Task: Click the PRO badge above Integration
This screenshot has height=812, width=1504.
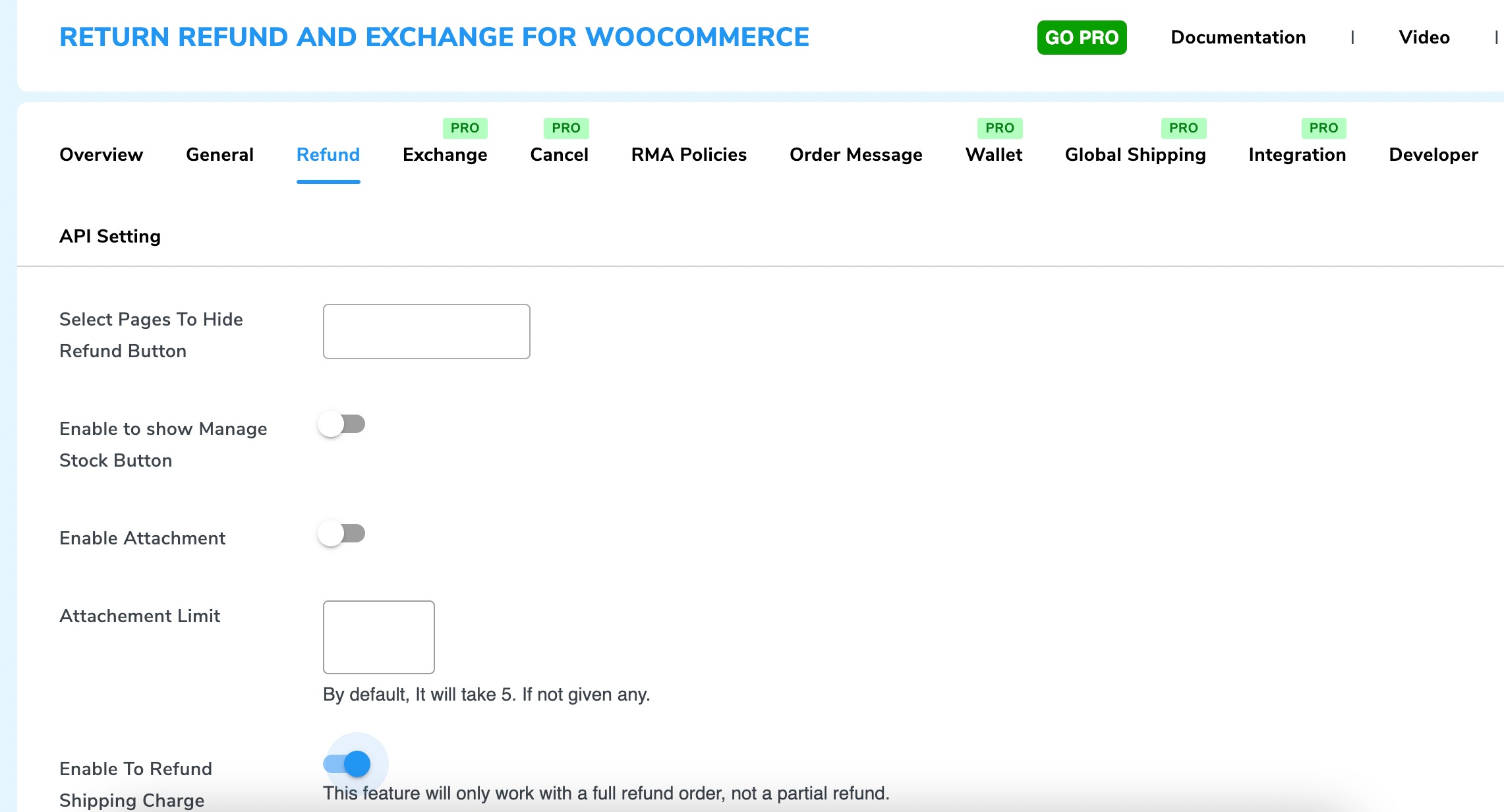Action: pyautogui.click(x=1323, y=128)
